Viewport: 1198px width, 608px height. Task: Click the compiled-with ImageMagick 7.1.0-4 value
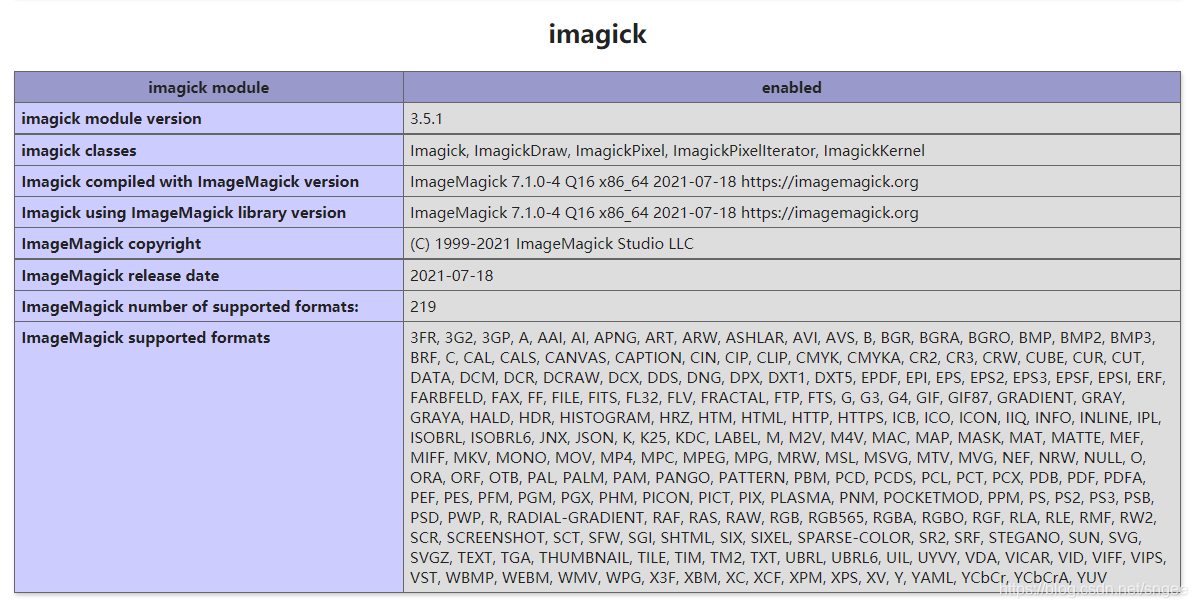point(664,182)
